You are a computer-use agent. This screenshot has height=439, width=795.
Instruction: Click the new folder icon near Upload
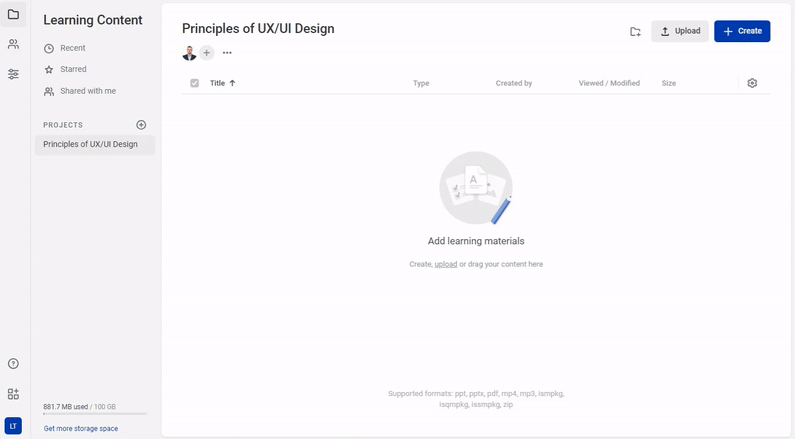(x=635, y=31)
